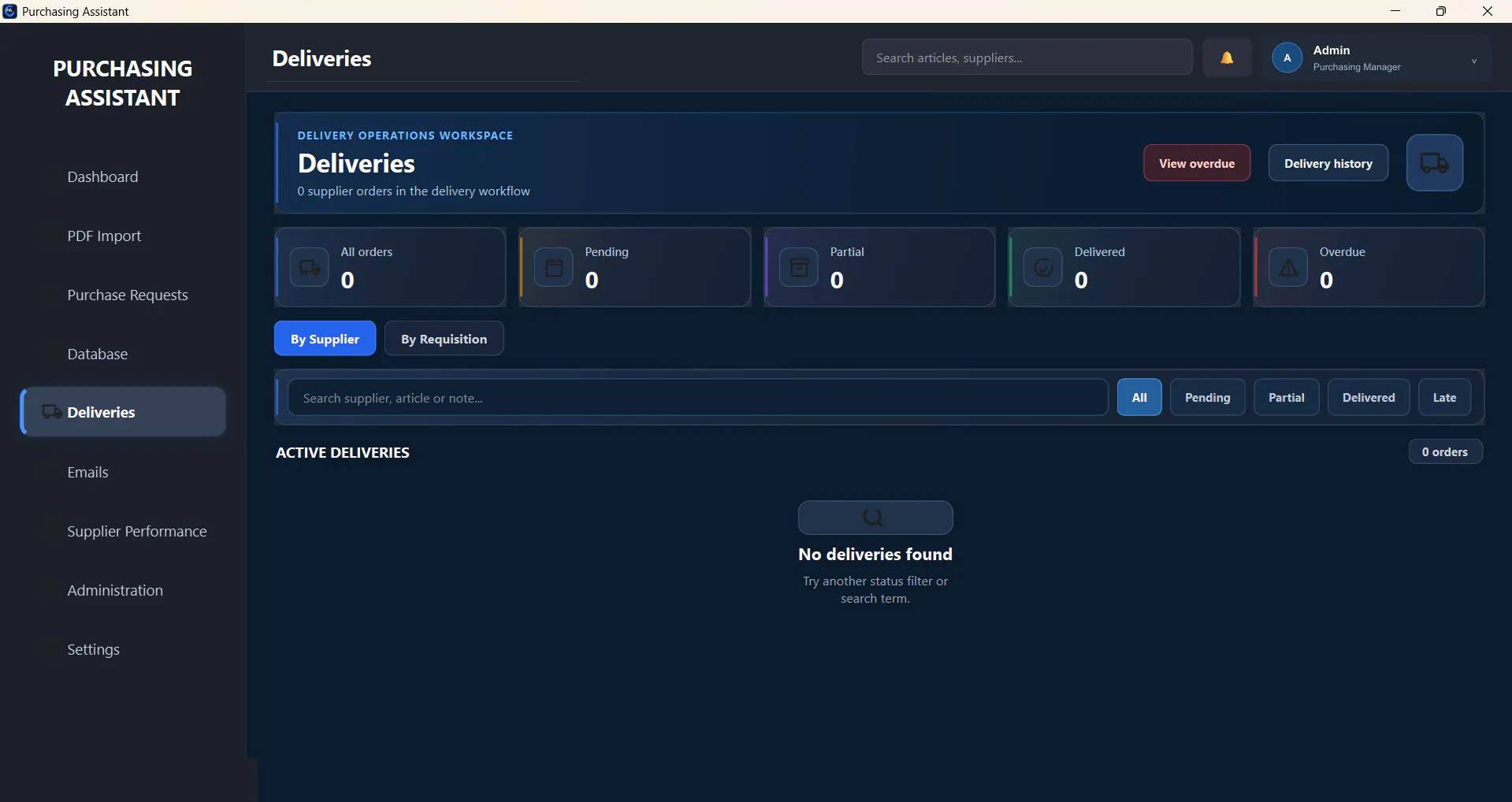The image size is (1512, 802).
Task: Click the ACTIVE DELIVERIES heading
Action: pos(343,452)
